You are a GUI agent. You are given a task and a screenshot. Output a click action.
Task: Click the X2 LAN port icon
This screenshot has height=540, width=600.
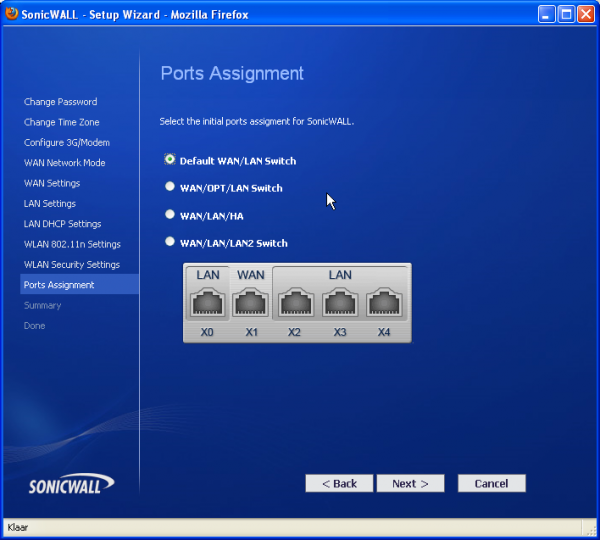[x=296, y=302]
